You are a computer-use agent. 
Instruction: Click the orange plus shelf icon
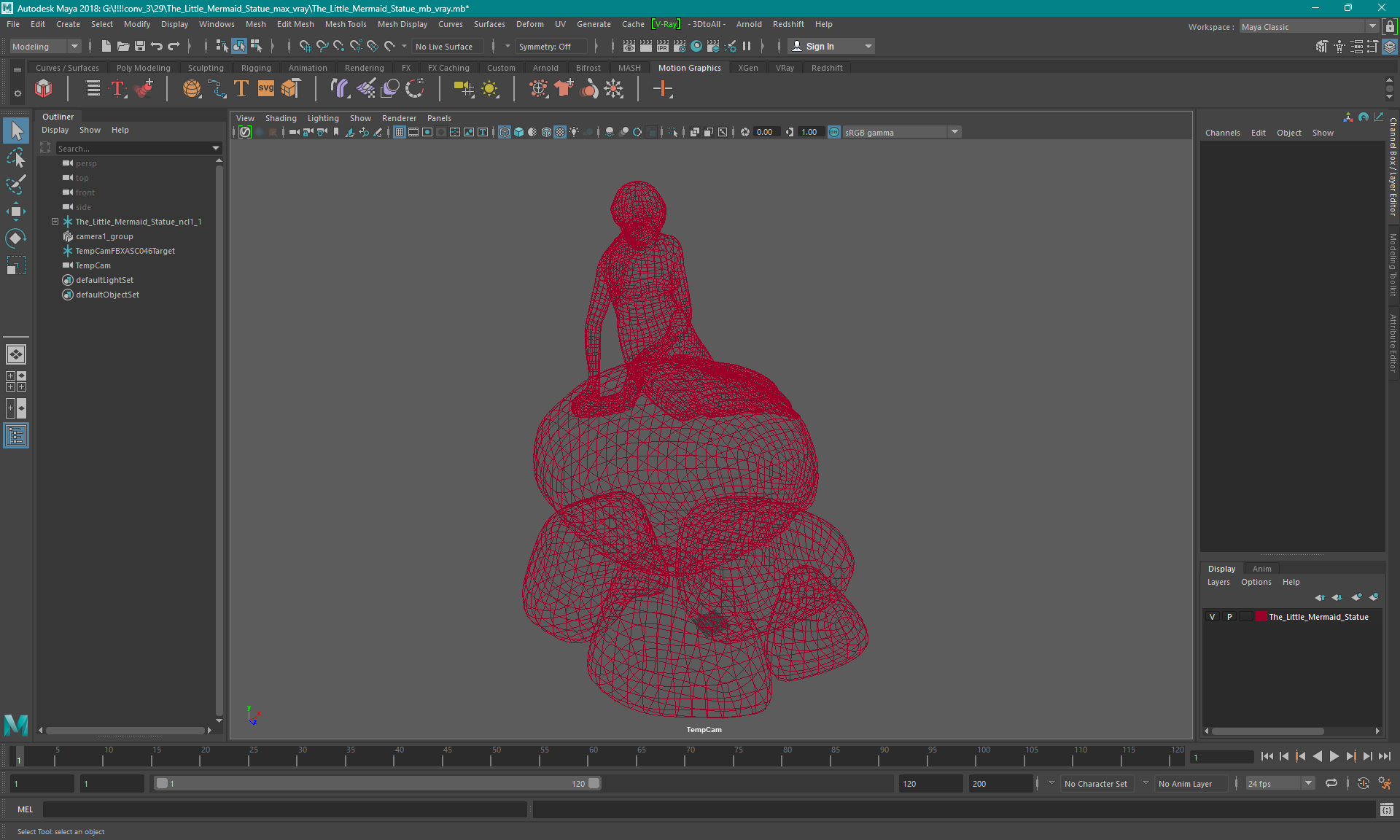tap(663, 89)
